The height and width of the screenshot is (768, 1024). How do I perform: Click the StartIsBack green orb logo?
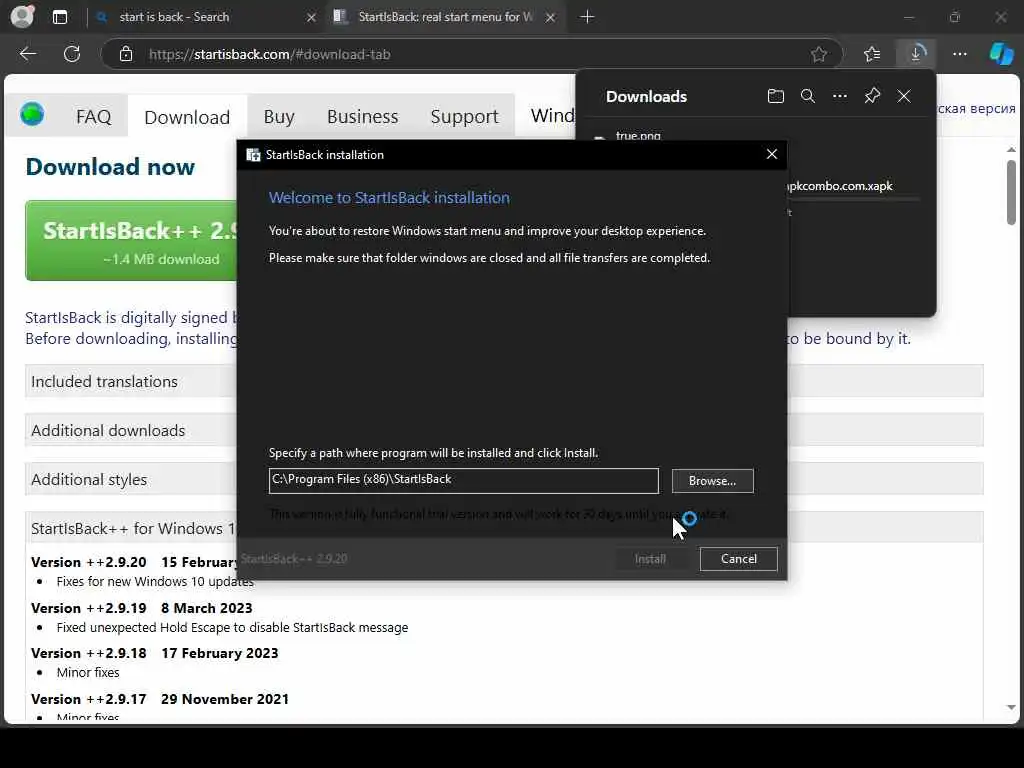point(32,114)
